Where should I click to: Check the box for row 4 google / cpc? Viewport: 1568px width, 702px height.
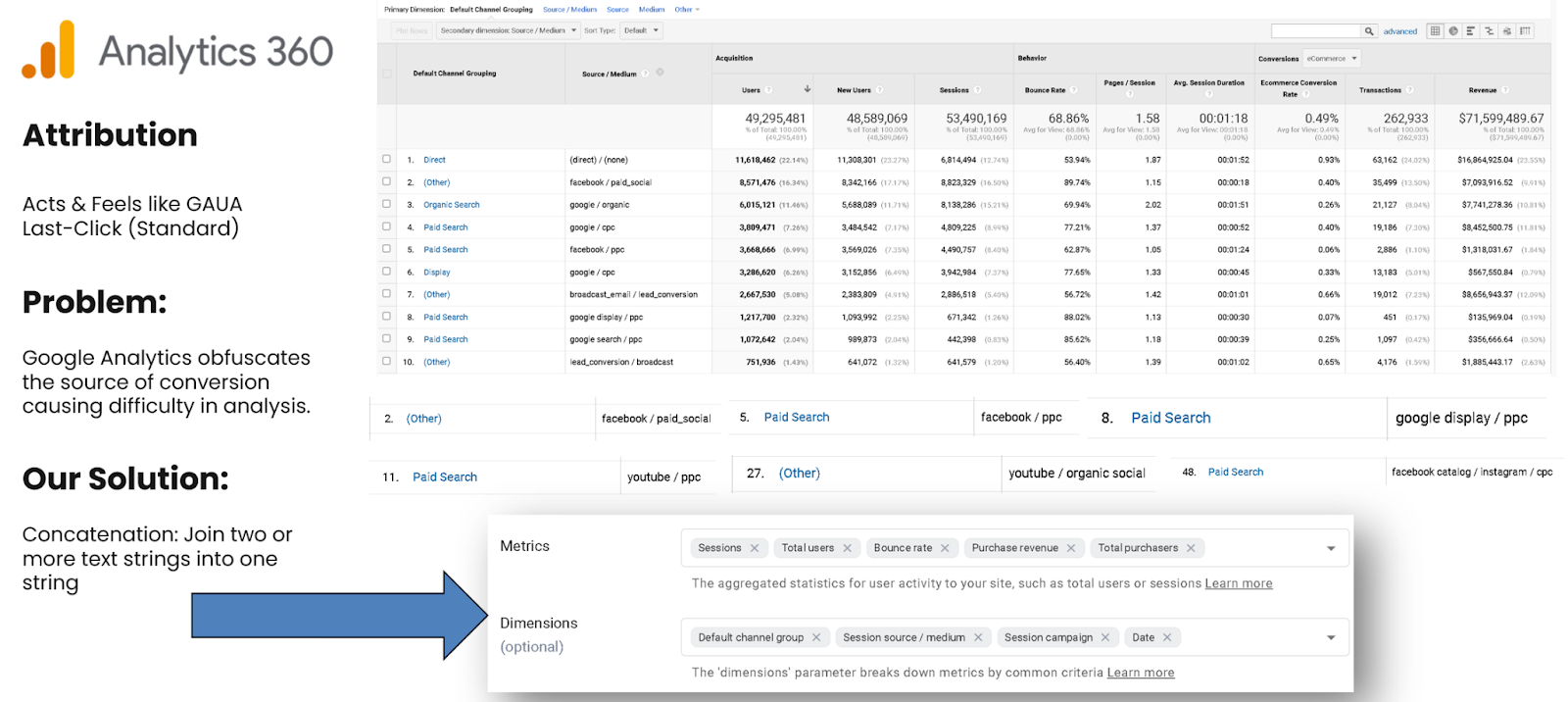pyautogui.click(x=386, y=226)
